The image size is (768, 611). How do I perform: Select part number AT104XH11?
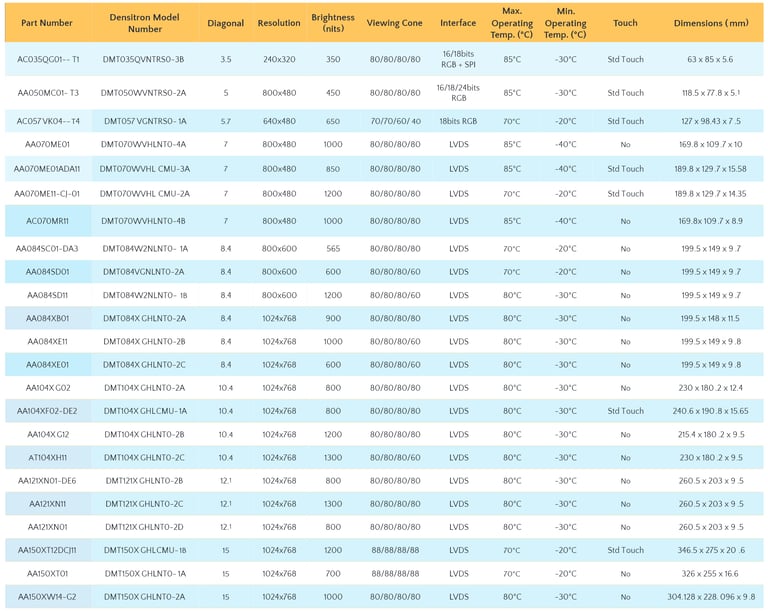[x=48, y=457]
